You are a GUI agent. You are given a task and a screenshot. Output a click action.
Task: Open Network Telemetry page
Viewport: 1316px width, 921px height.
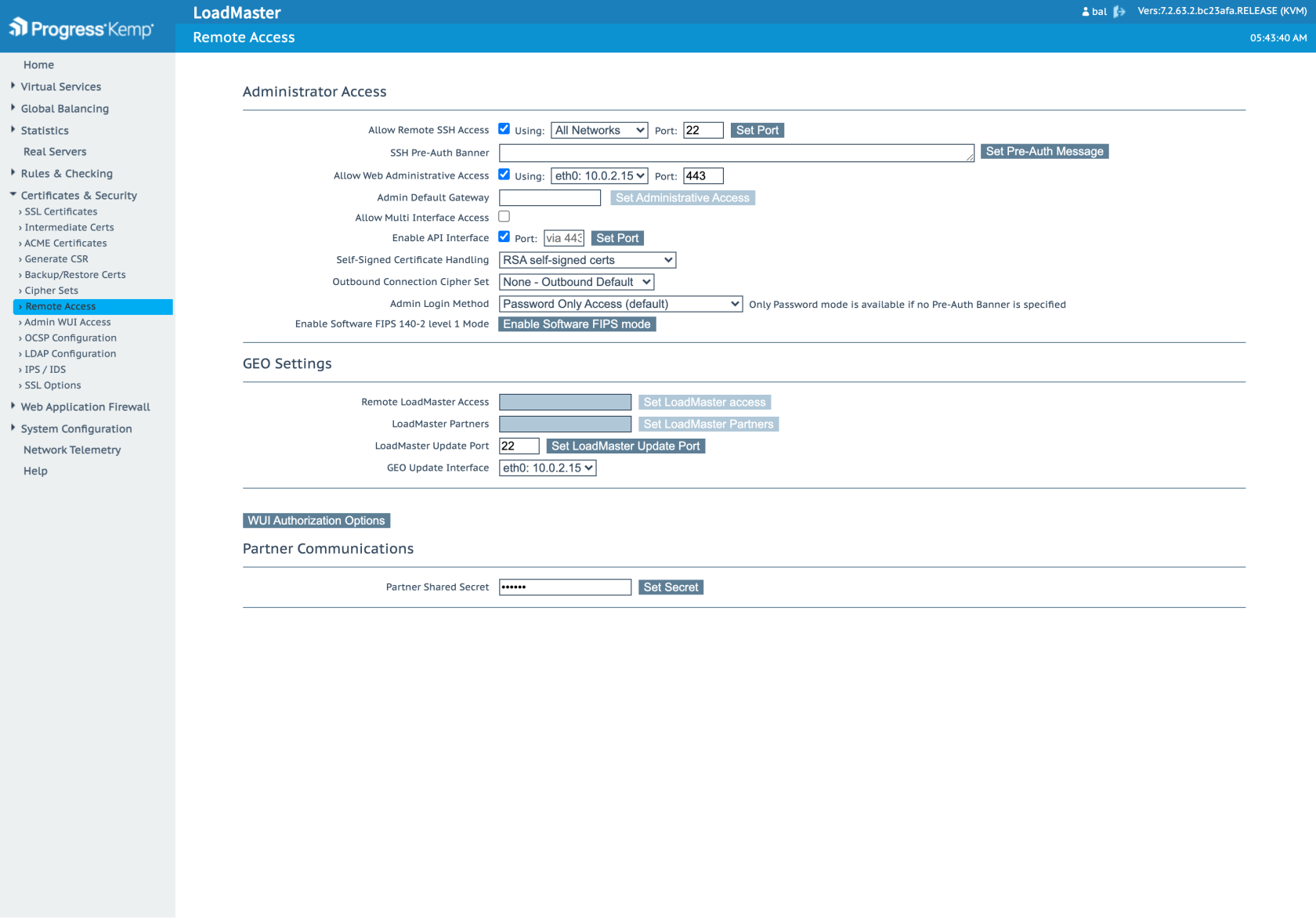click(x=72, y=450)
